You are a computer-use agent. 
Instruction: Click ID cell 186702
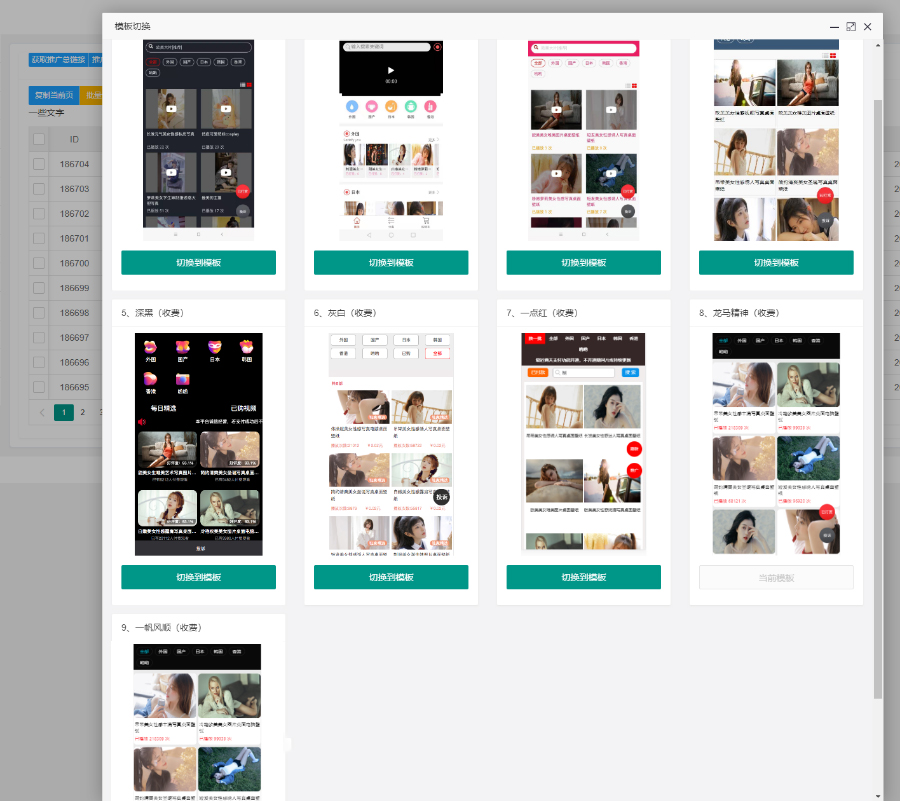[75, 213]
